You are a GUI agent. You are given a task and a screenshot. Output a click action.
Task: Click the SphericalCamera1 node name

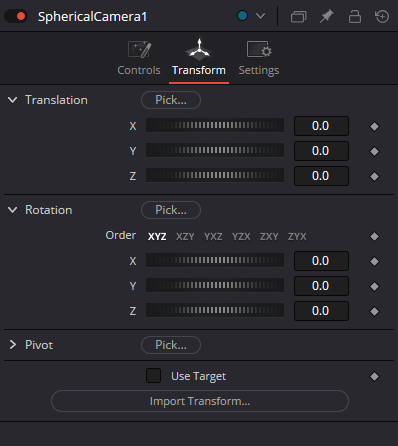(92, 16)
